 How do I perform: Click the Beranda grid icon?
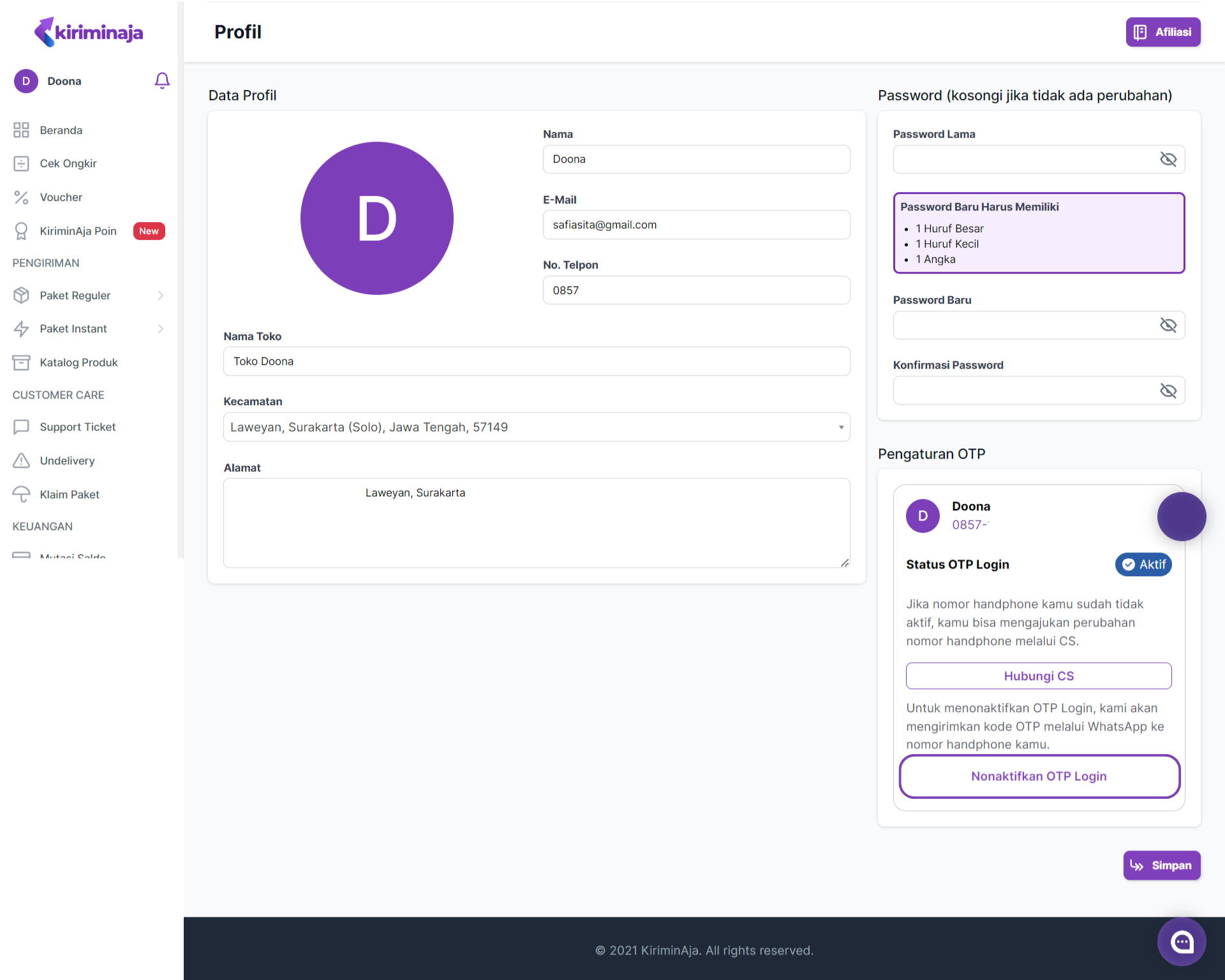[21, 130]
